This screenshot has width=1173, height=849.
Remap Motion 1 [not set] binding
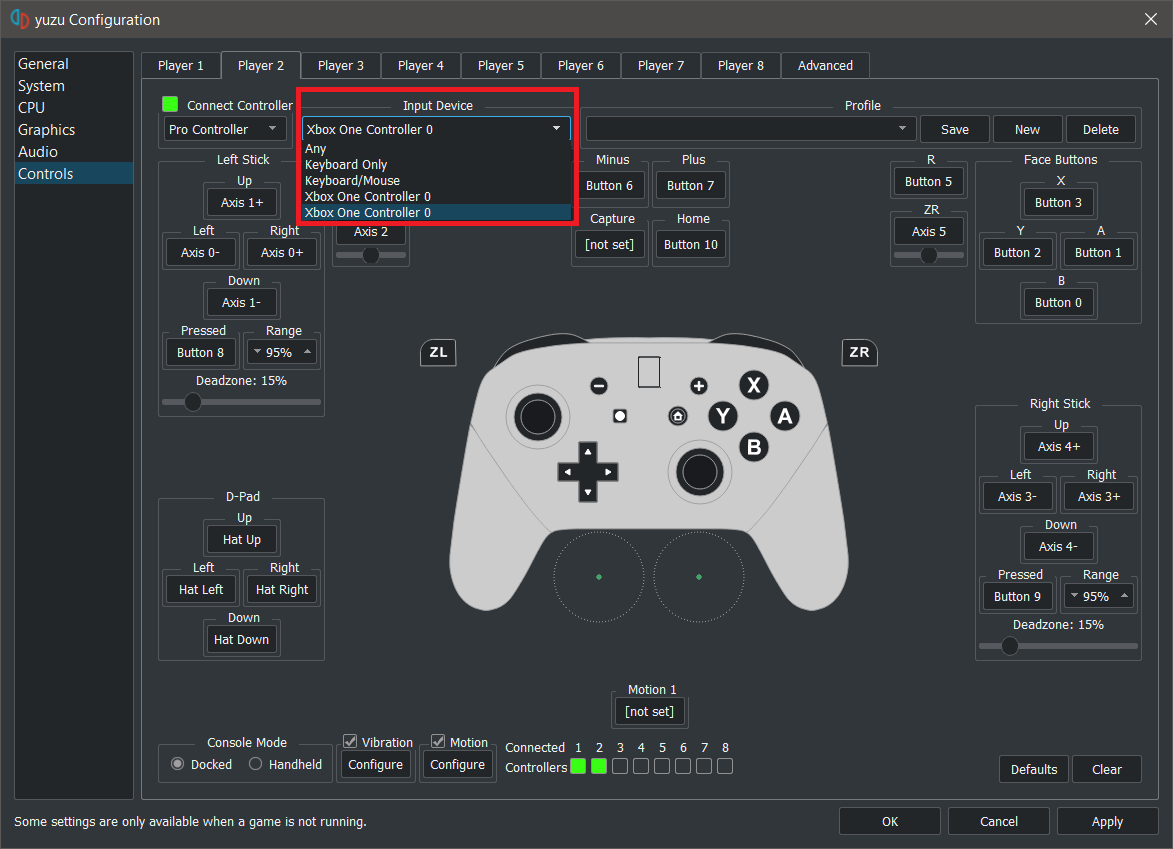649,711
